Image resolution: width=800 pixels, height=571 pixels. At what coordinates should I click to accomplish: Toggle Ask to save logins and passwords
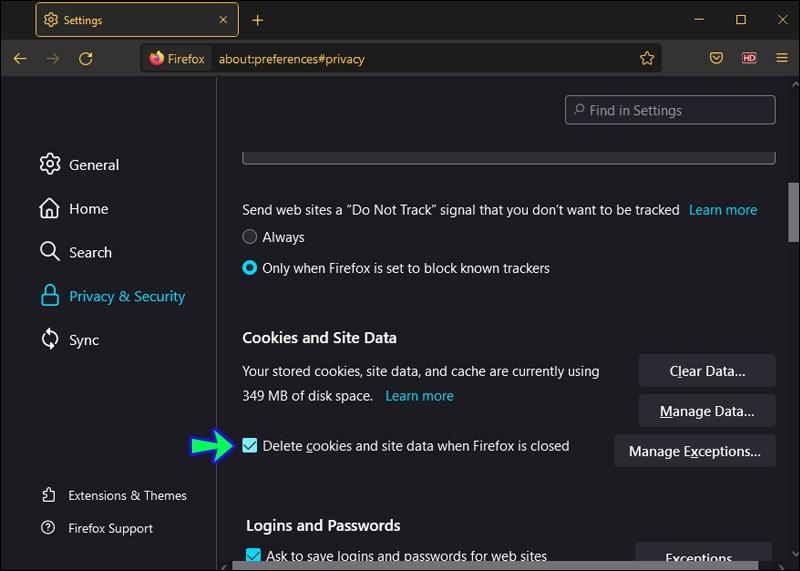253,556
